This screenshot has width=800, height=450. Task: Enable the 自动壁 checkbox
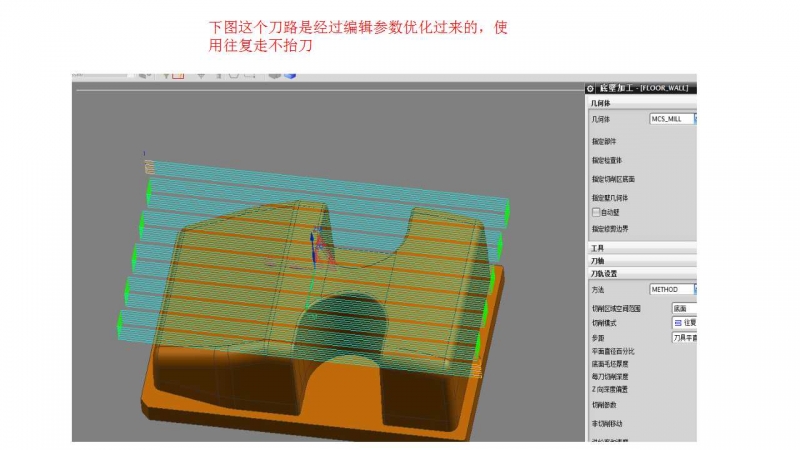click(x=596, y=212)
